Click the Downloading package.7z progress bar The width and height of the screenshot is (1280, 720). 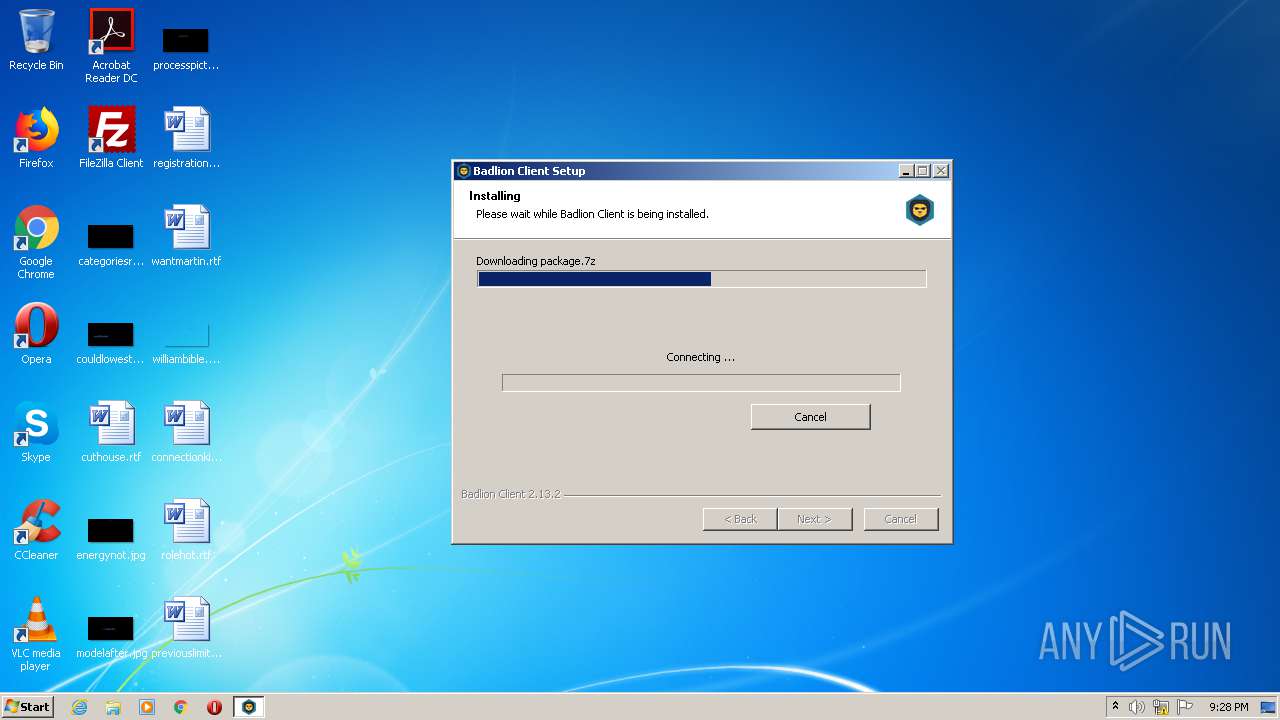pyautogui.click(x=701, y=279)
